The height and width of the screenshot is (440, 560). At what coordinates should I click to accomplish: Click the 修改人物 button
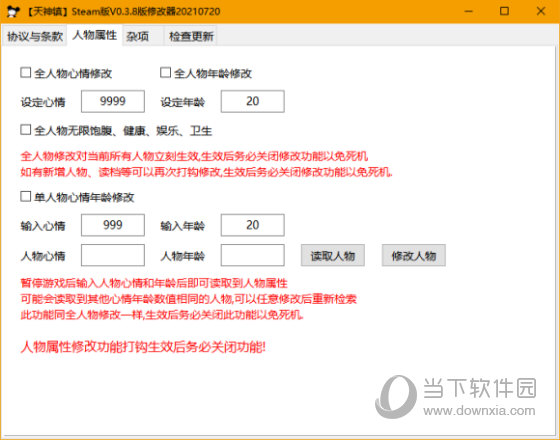click(x=414, y=255)
